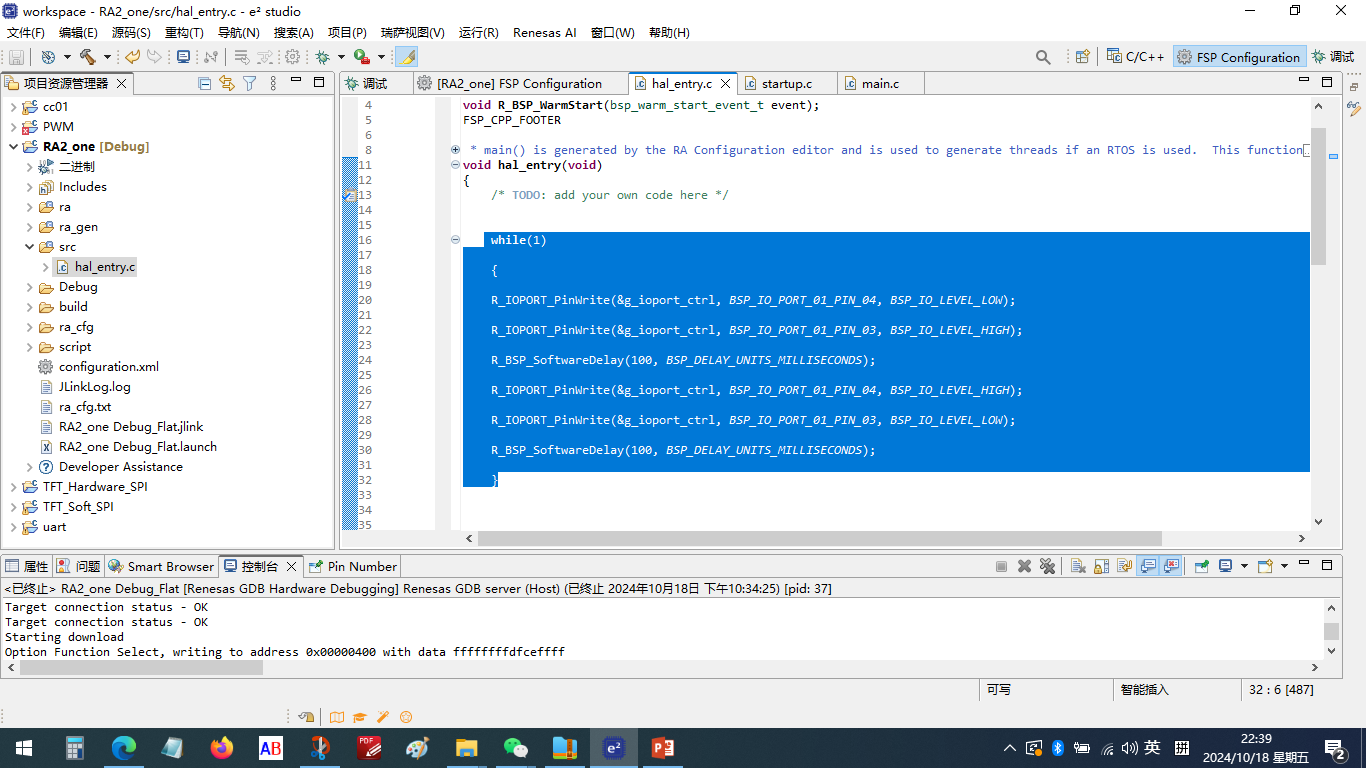The image size is (1366, 768).
Task: Switch to [RA2_one] FSP Configuration tab
Action: 519,84
